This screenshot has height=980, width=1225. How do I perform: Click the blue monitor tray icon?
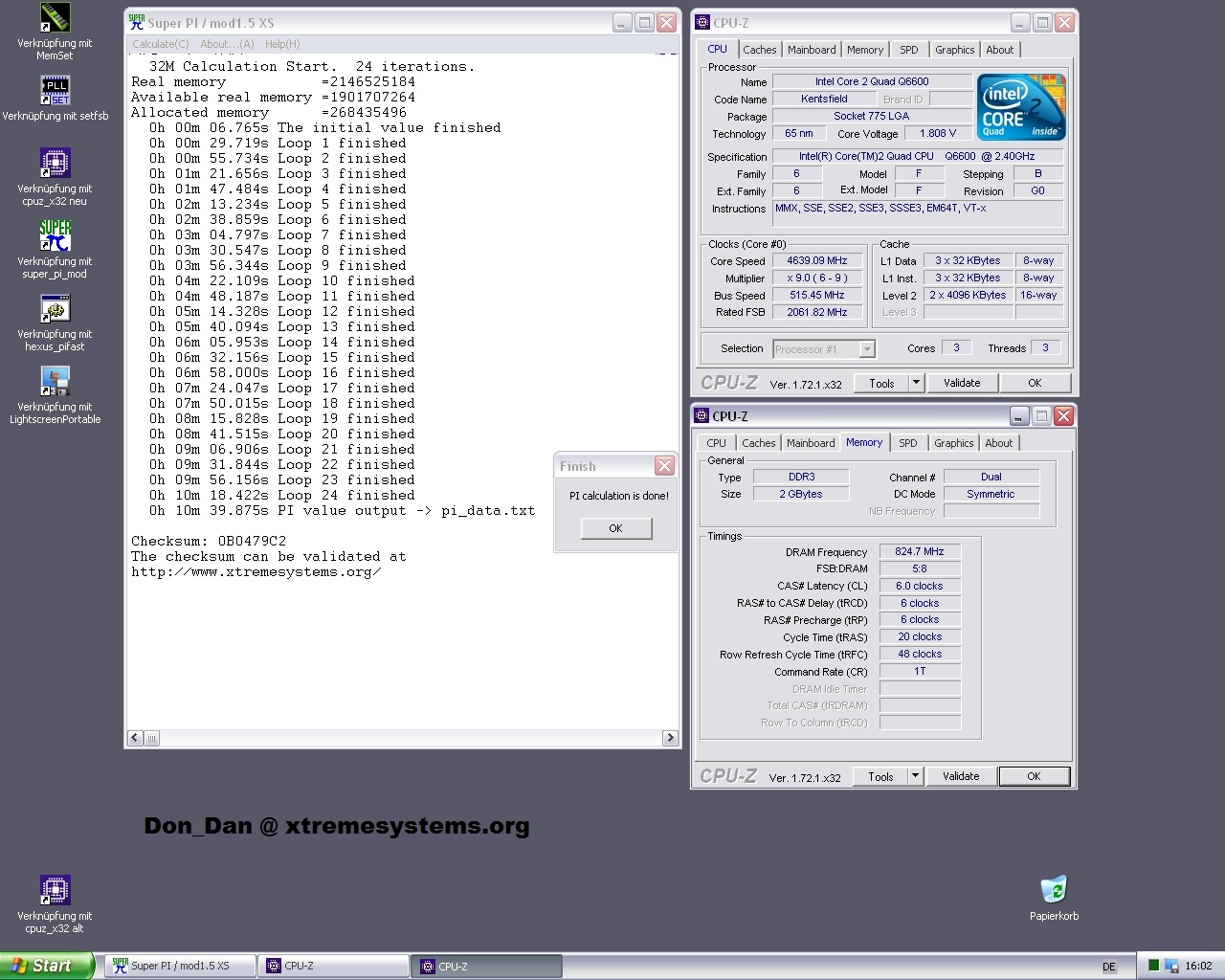(1172, 966)
